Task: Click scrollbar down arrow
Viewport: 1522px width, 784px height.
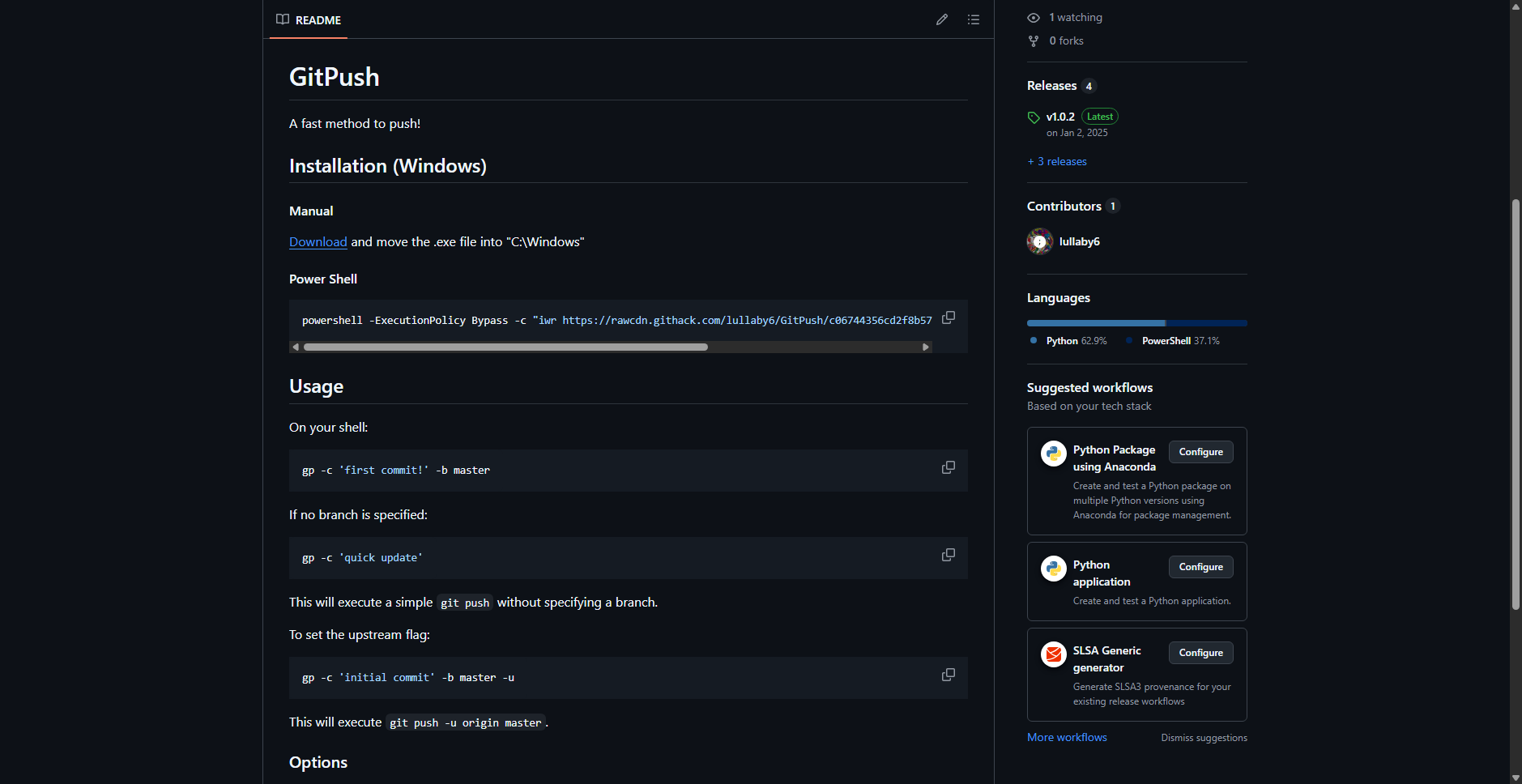Action: click(x=1516, y=778)
